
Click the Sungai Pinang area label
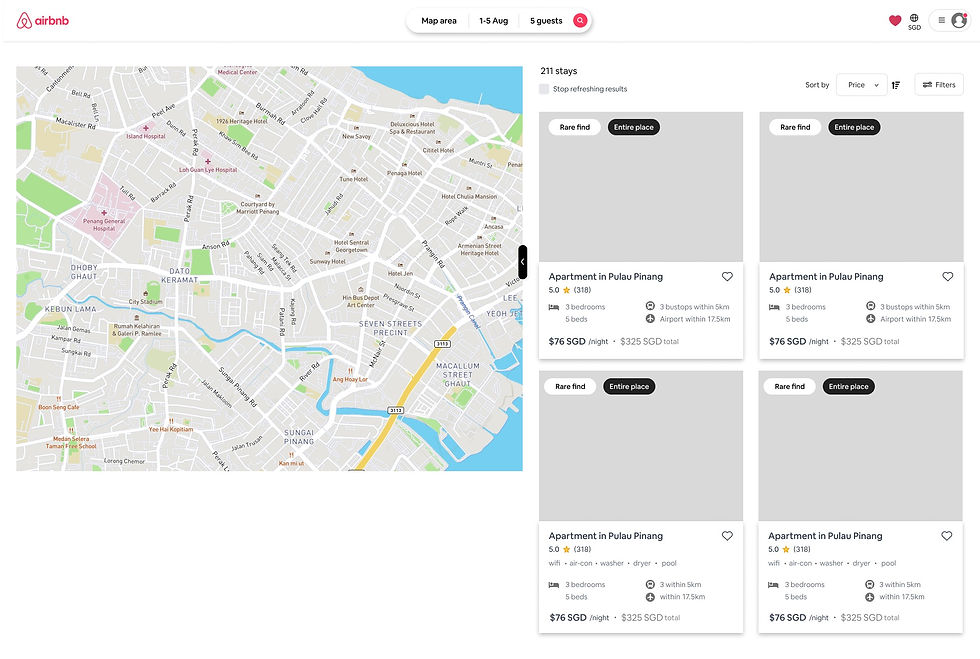(299, 437)
